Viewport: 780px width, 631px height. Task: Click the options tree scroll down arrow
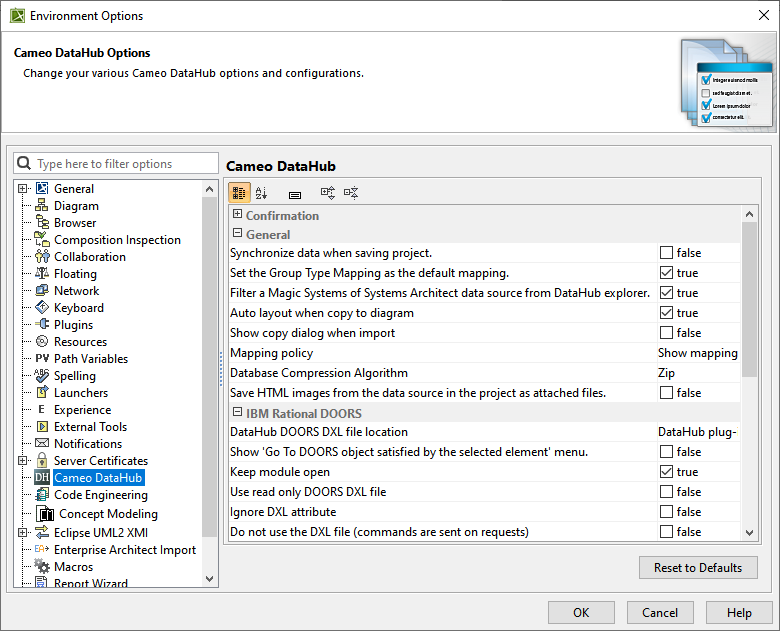click(x=209, y=579)
